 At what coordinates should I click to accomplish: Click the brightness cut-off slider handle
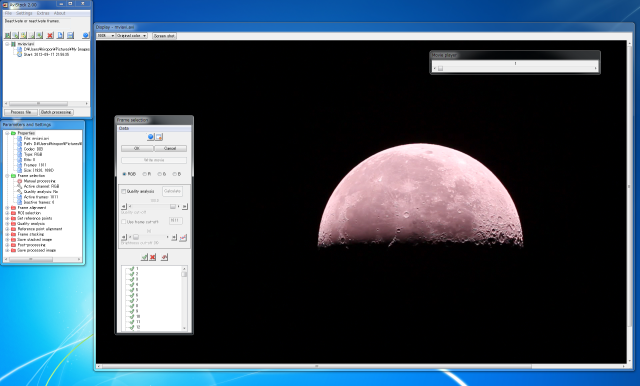(136, 237)
